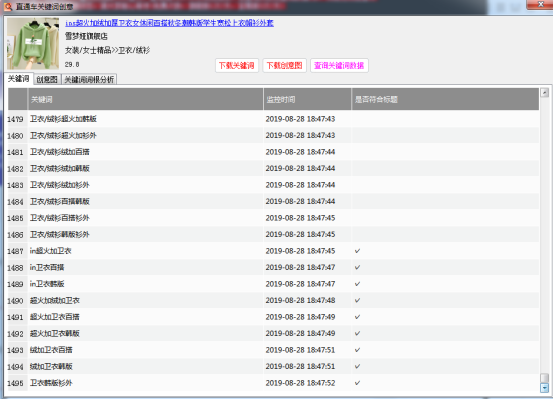
Task: Switch to the 创意图 tab
Action: 47,80
